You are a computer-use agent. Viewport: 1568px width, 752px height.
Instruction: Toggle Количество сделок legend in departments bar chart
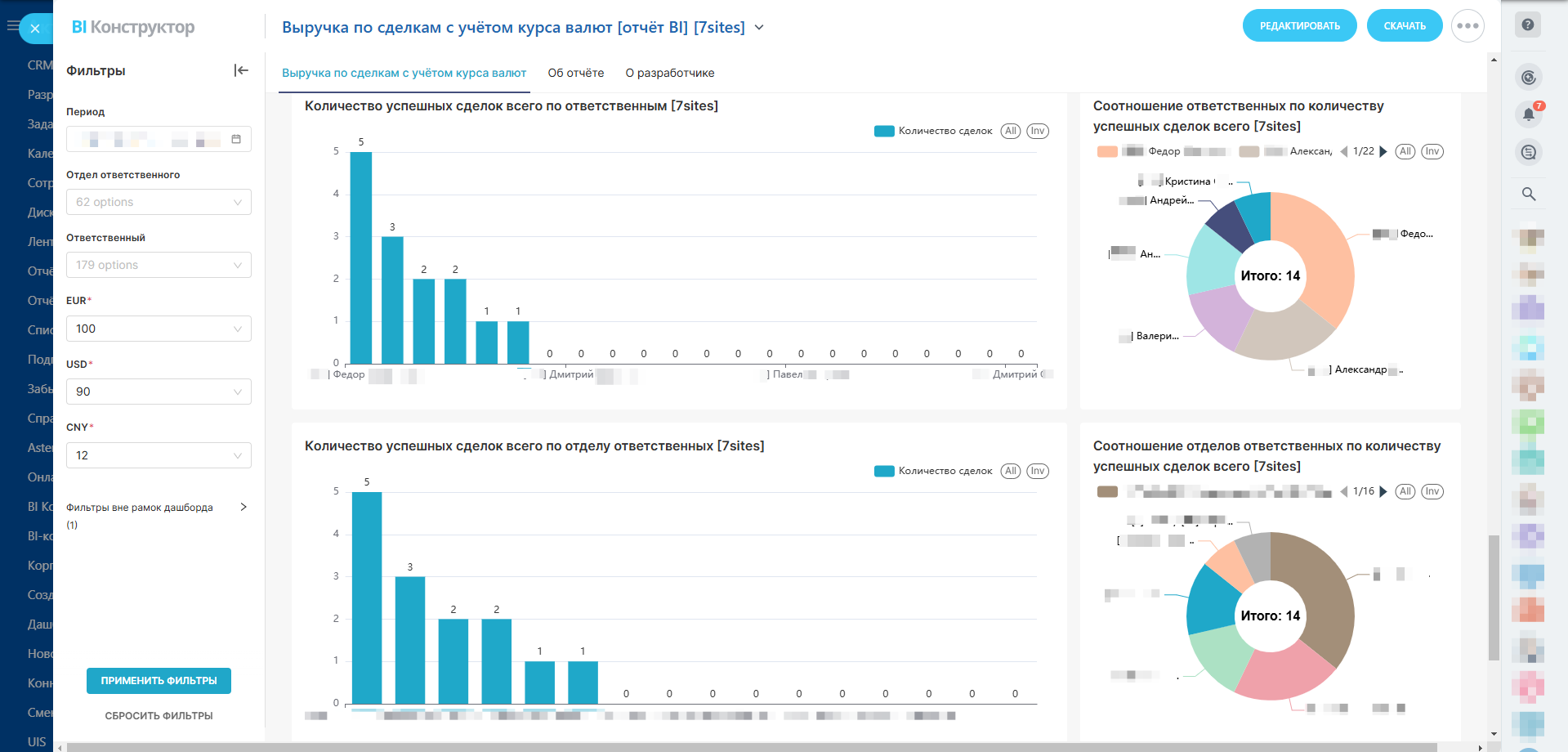(934, 471)
